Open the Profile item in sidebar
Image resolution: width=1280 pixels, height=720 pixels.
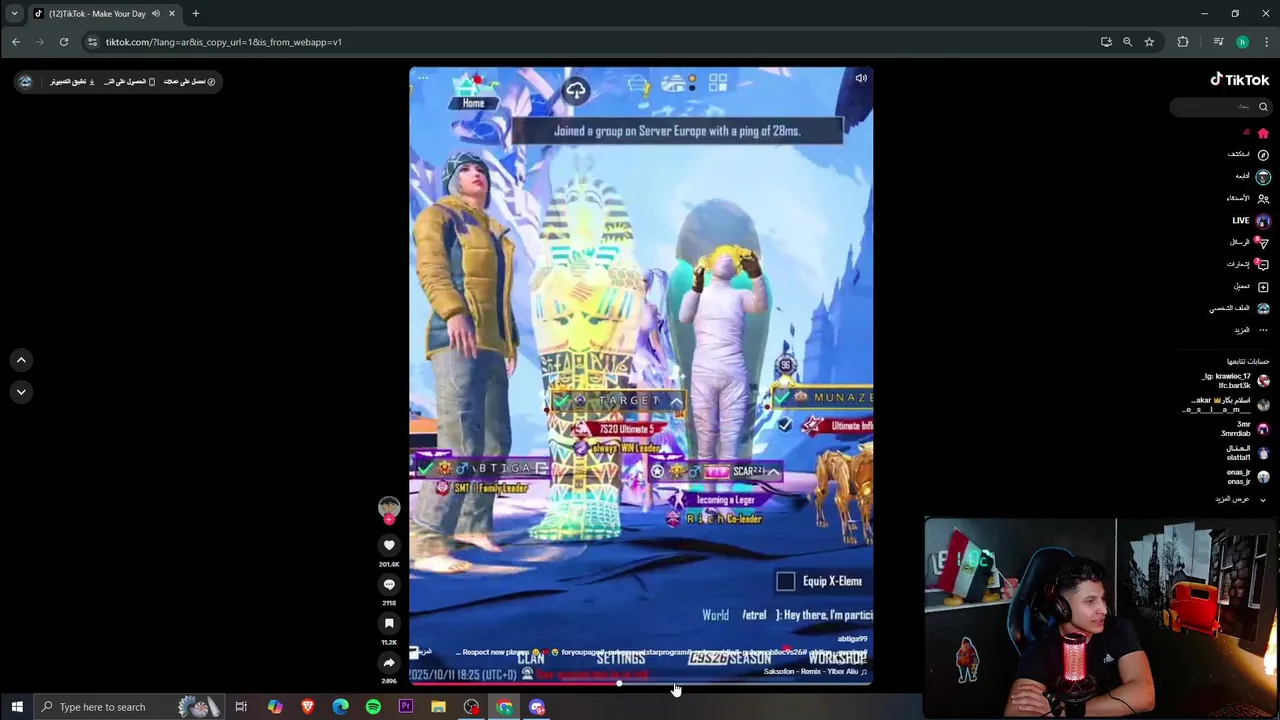(1240, 309)
